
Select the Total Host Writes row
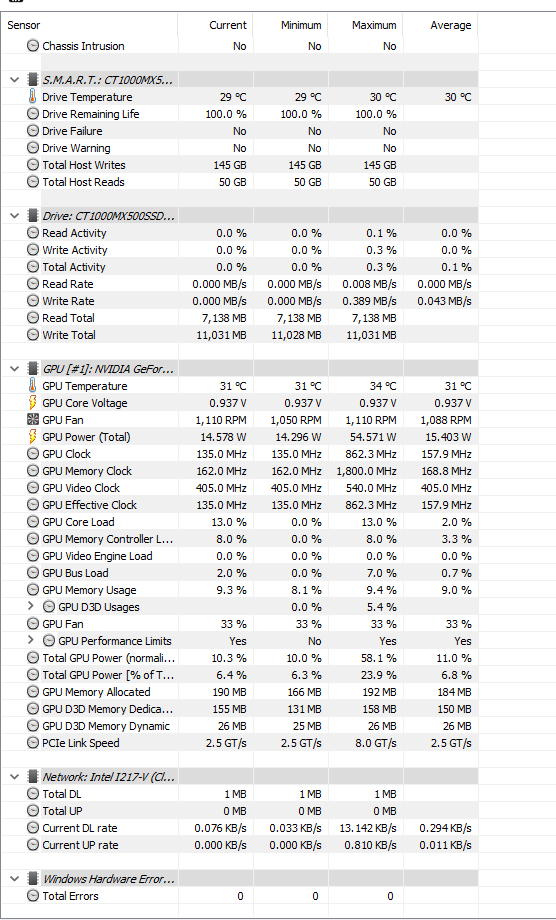tap(239, 165)
